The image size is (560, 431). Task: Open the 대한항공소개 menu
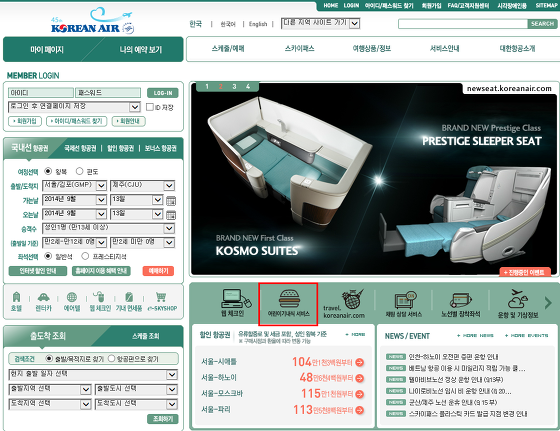pyautogui.click(x=517, y=49)
